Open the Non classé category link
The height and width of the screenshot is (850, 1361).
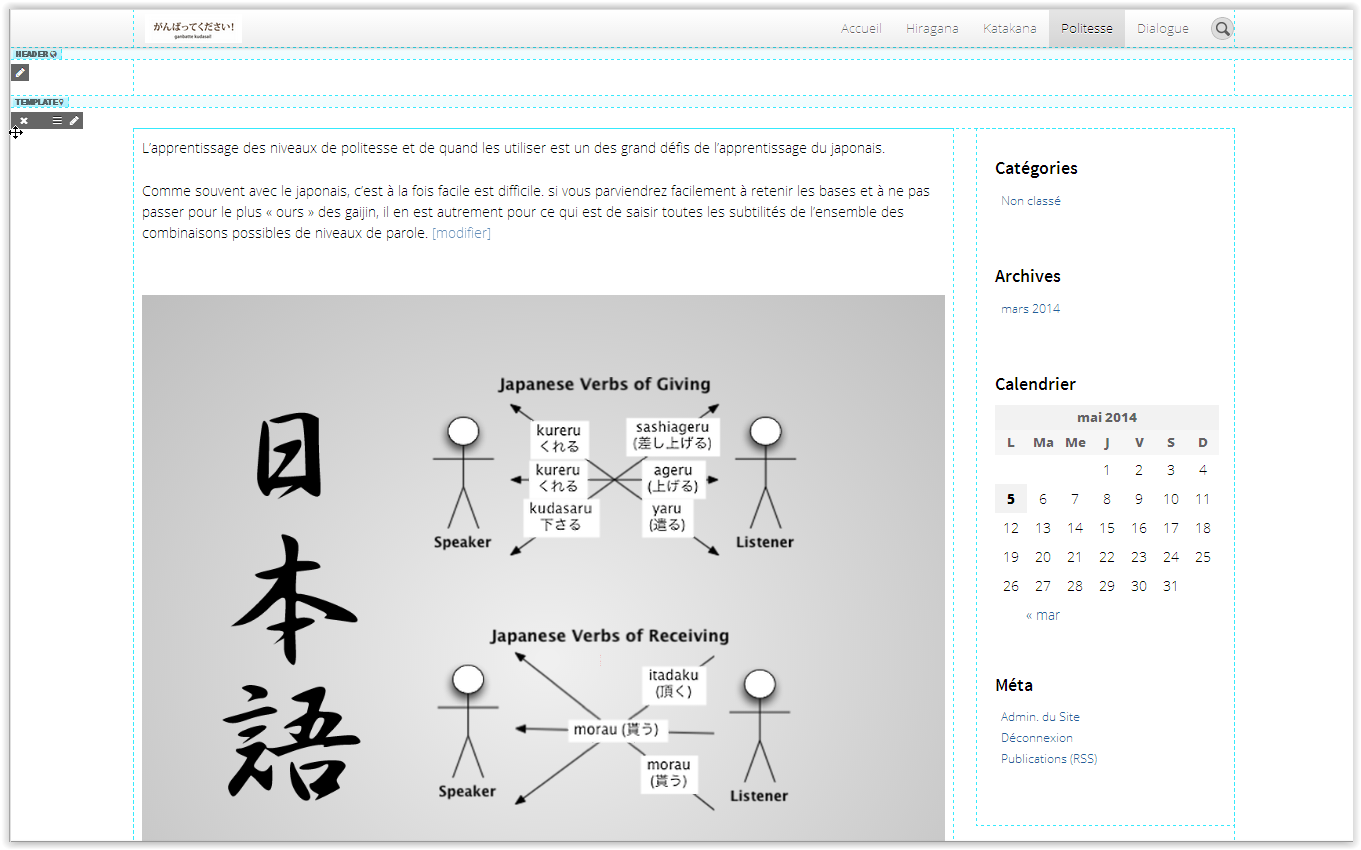[x=1031, y=201]
